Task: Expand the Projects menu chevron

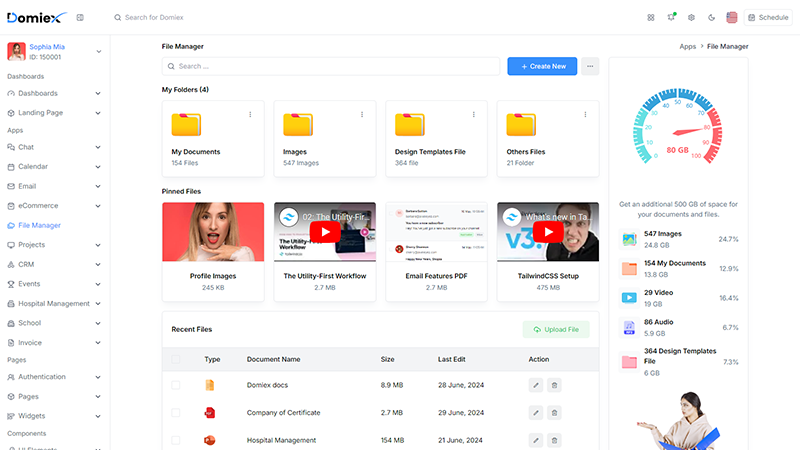Action: coord(98,245)
